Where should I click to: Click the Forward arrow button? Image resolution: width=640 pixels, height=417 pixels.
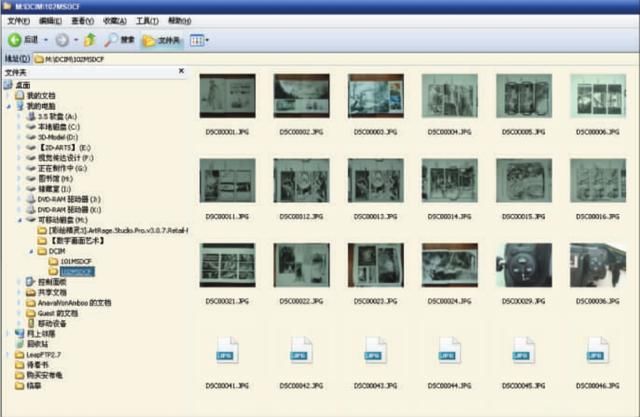tap(62, 40)
